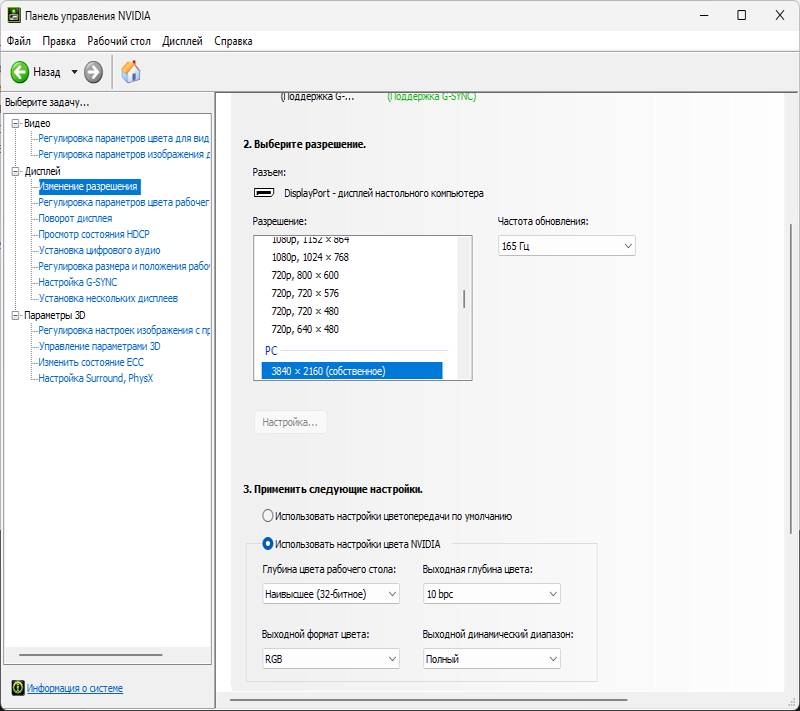Viewport: 800px width, 711px height.
Task: Open Настройка G-SYNC task link
Action: coord(77,282)
